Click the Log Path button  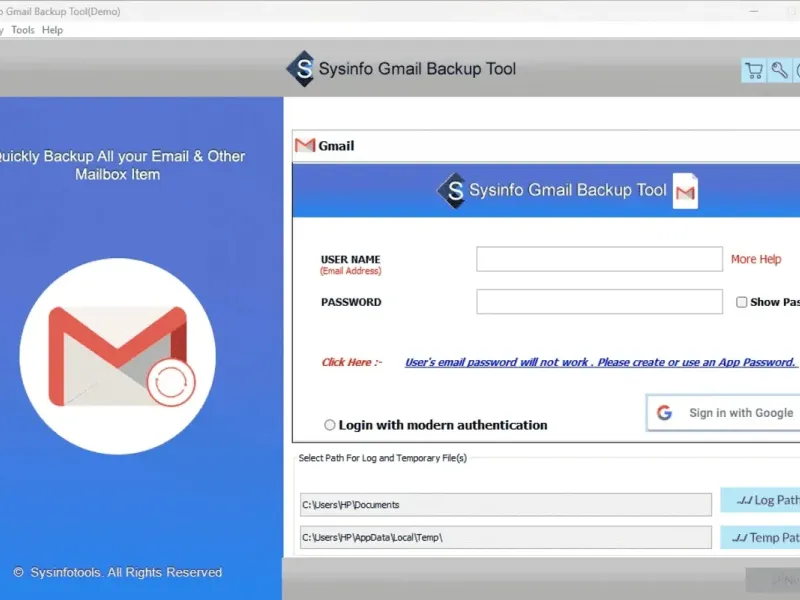pyautogui.click(x=760, y=500)
